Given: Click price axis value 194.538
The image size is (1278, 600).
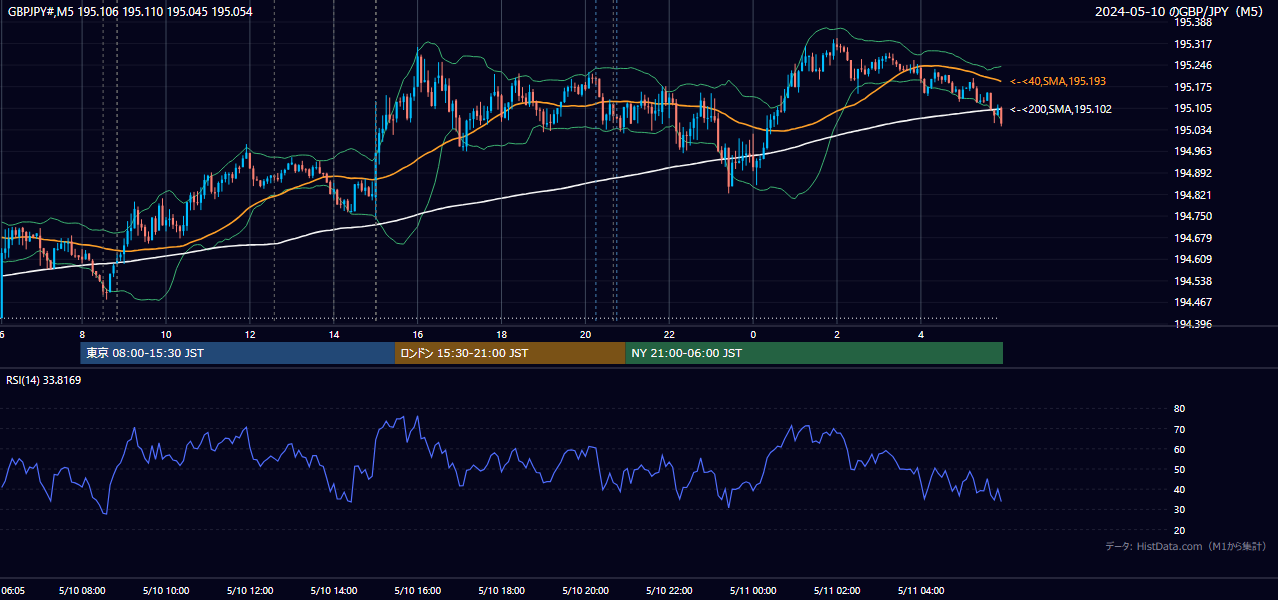Looking at the screenshot, I should 1192,282.
